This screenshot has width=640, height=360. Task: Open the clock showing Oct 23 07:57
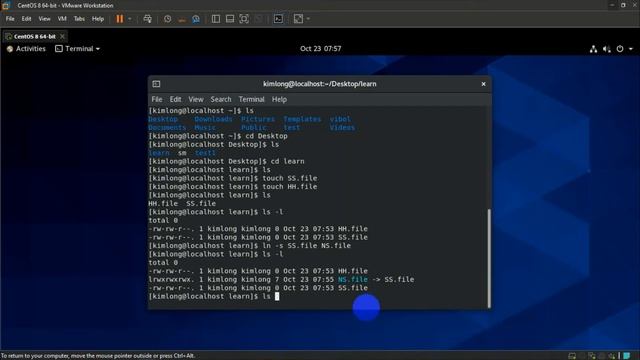pos(320,49)
